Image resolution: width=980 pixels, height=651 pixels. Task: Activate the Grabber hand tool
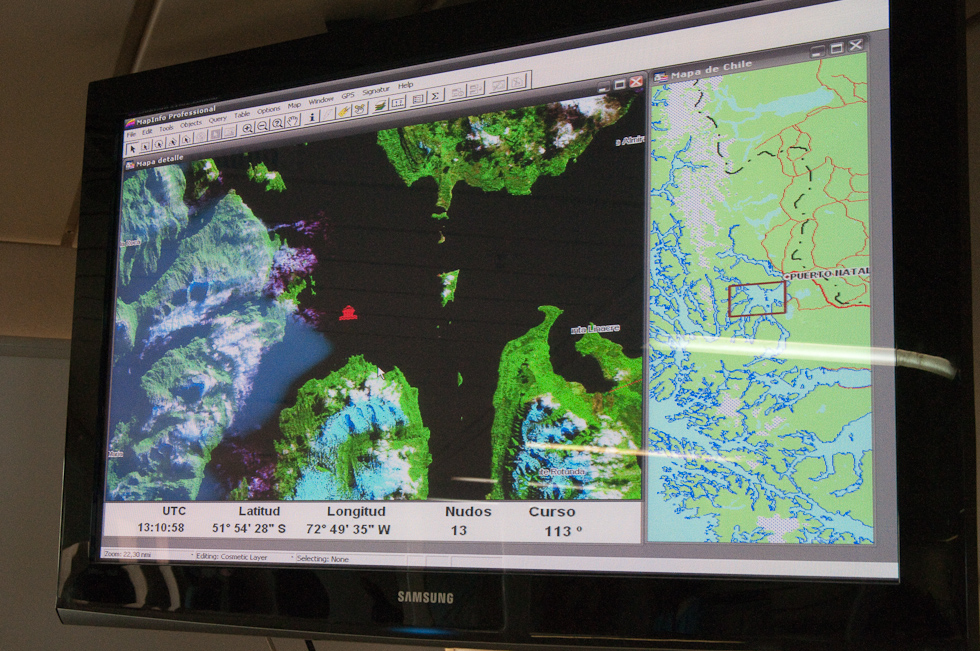tap(291, 121)
